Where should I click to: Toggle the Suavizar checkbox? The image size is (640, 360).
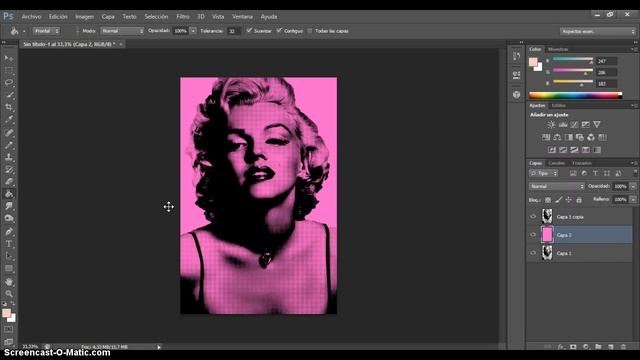(x=249, y=31)
